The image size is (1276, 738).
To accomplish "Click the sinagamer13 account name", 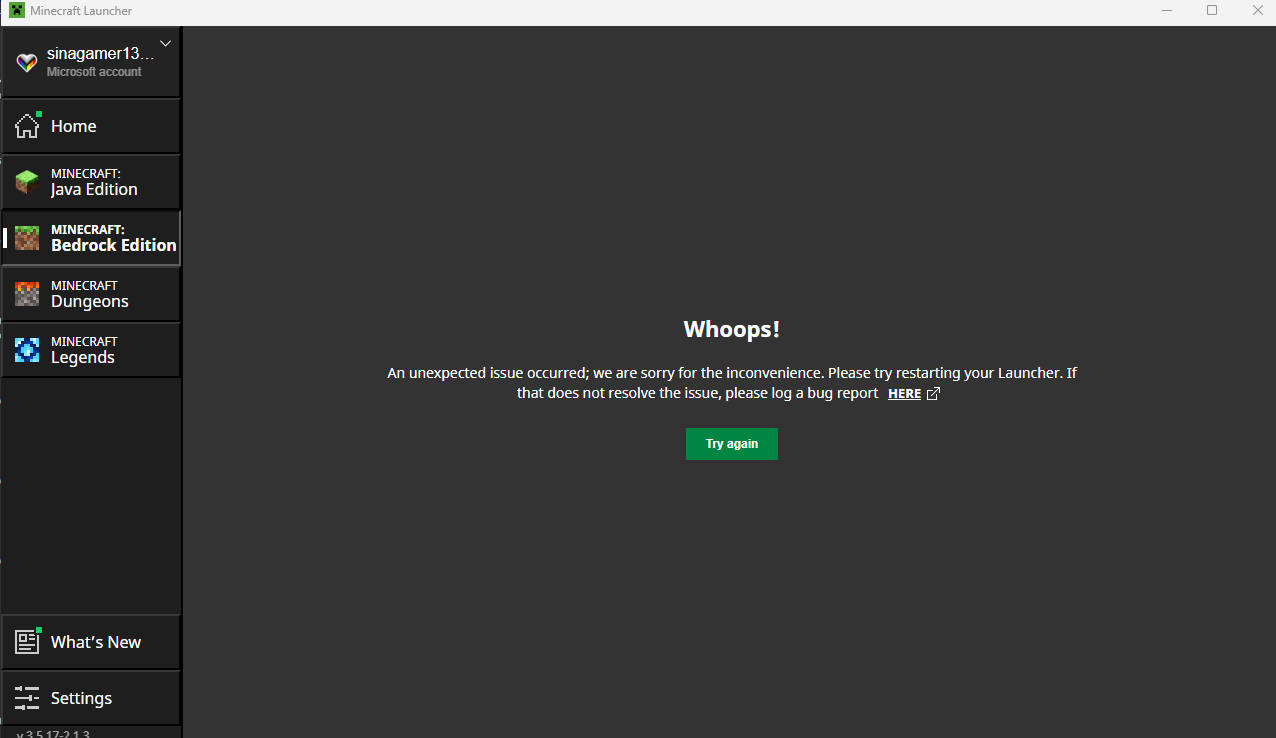I will [100, 54].
